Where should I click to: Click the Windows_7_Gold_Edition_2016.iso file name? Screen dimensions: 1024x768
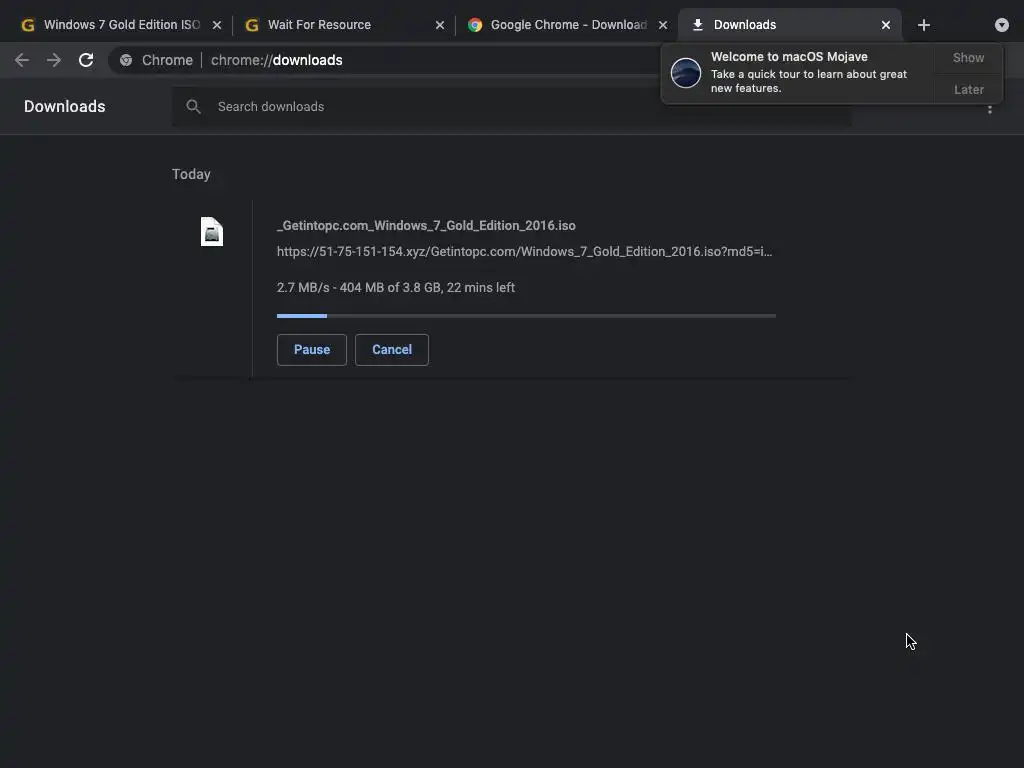426,225
